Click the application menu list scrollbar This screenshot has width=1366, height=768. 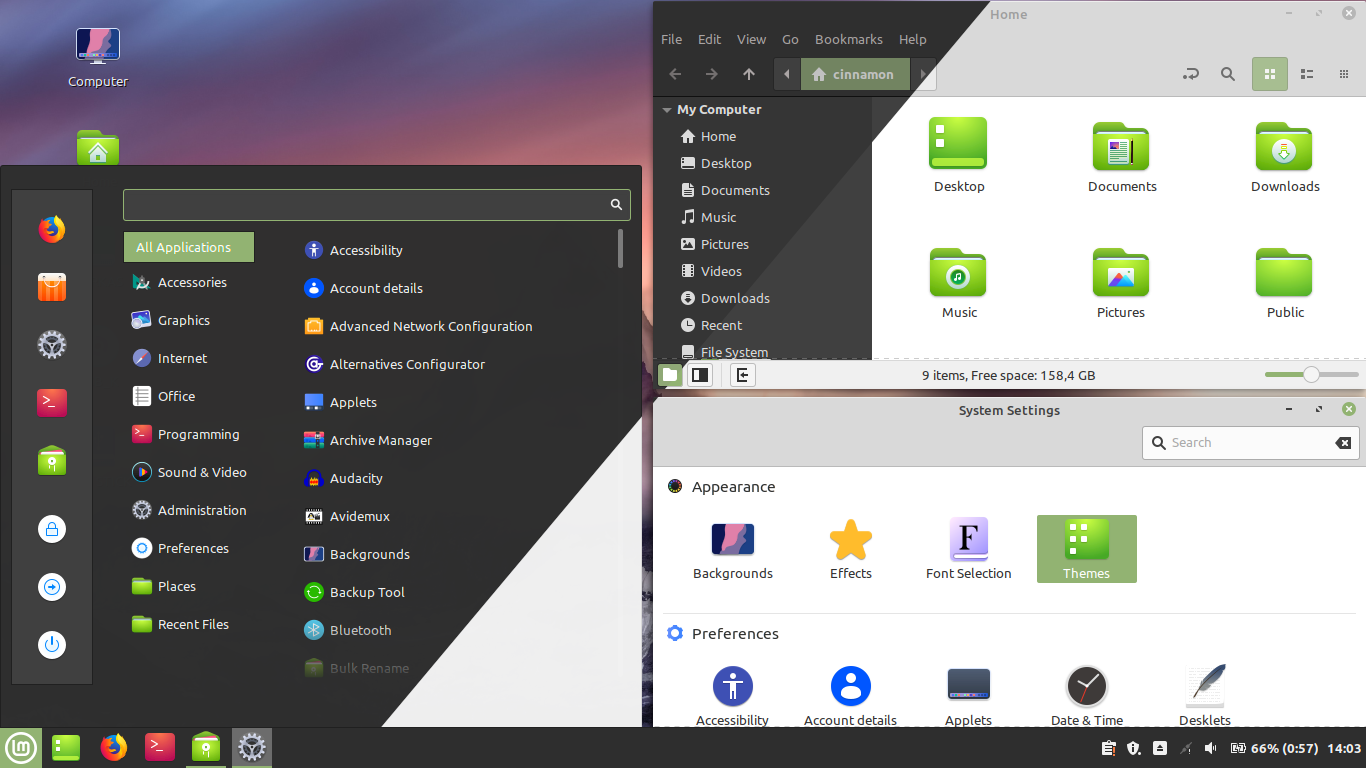click(621, 248)
